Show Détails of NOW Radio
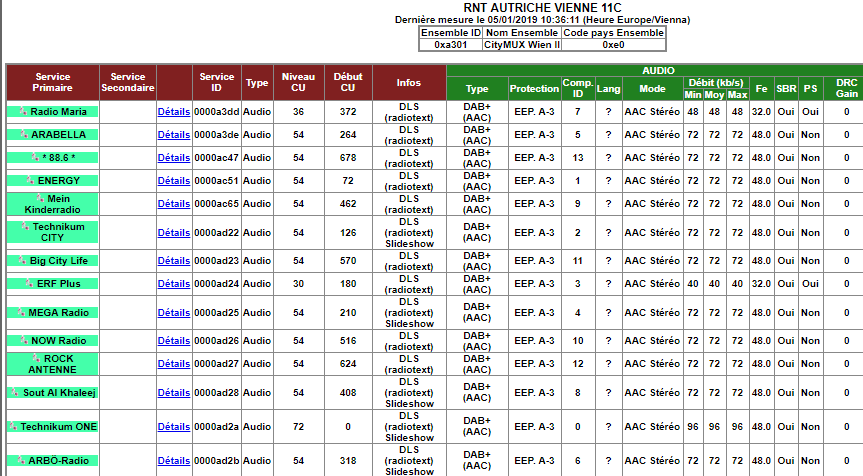The height and width of the screenshot is (476, 863). click(x=174, y=341)
